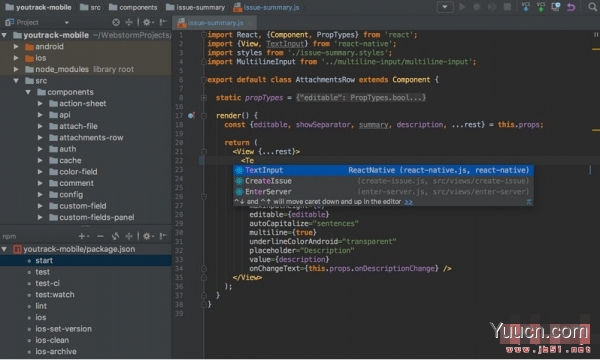Click the reload scripts icon in npm panel

tap(115, 236)
